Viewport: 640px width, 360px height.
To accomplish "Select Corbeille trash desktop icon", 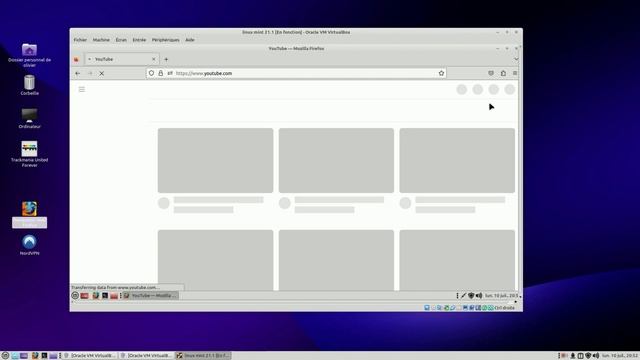I will (x=29, y=85).
